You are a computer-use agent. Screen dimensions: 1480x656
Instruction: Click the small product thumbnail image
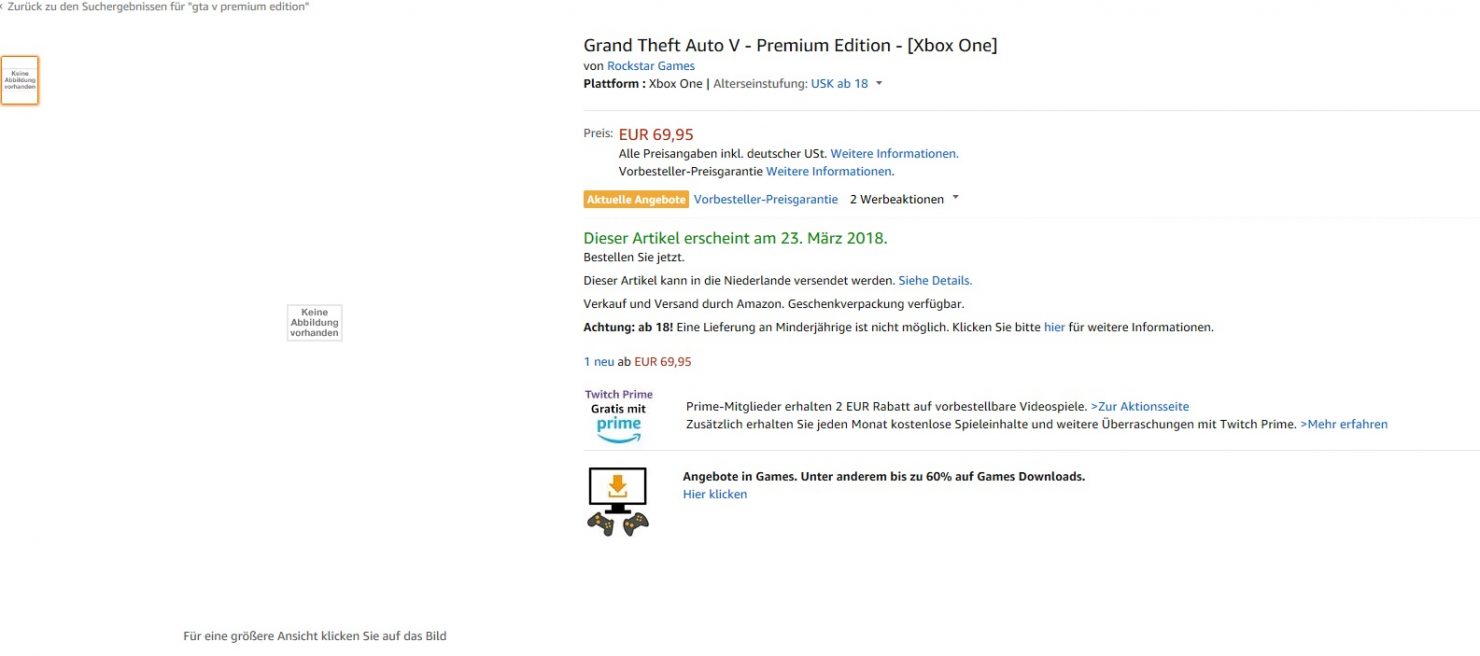tap(20, 80)
